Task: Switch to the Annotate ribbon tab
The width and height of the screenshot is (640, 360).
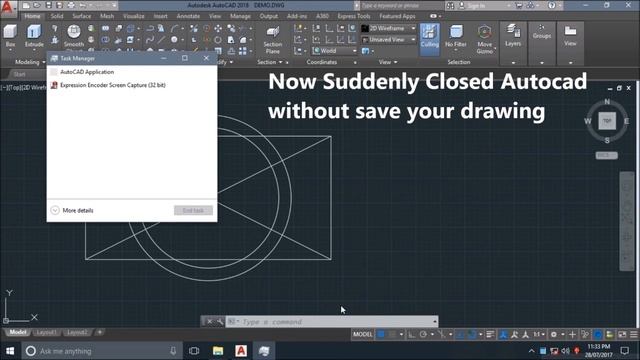Action: click(188, 16)
